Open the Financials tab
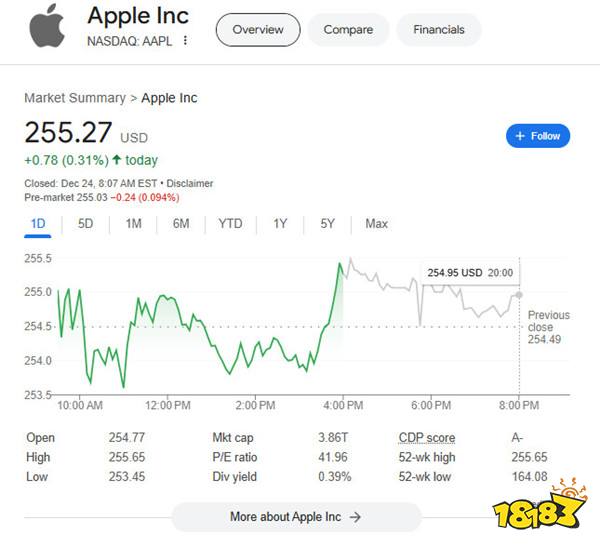The height and width of the screenshot is (546, 600). [439, 30]
